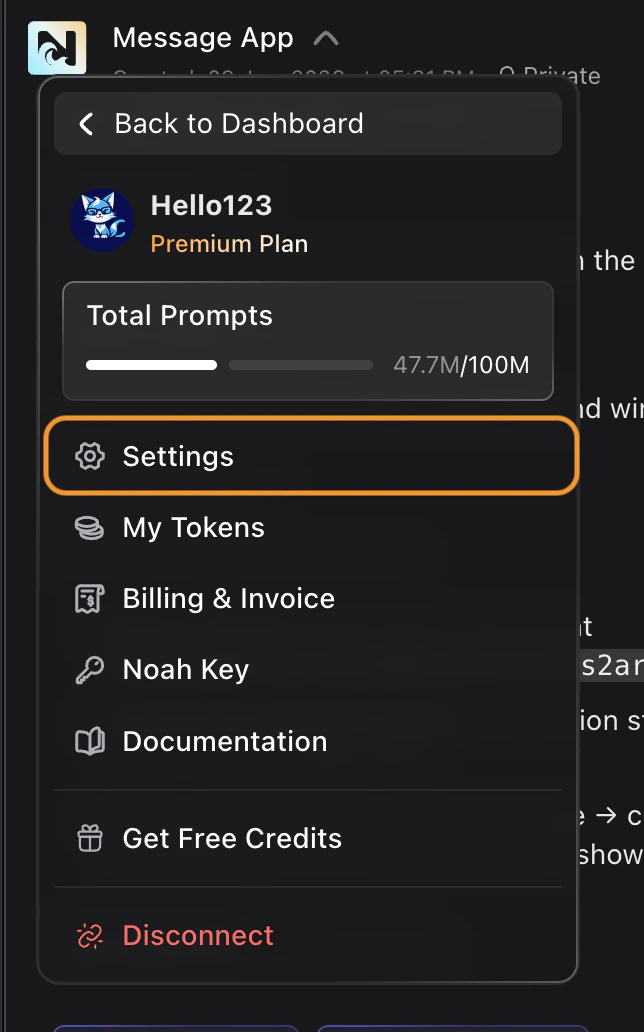Choose Billing & Invoice menu item

pyautogui.click(x=228, y=598)
